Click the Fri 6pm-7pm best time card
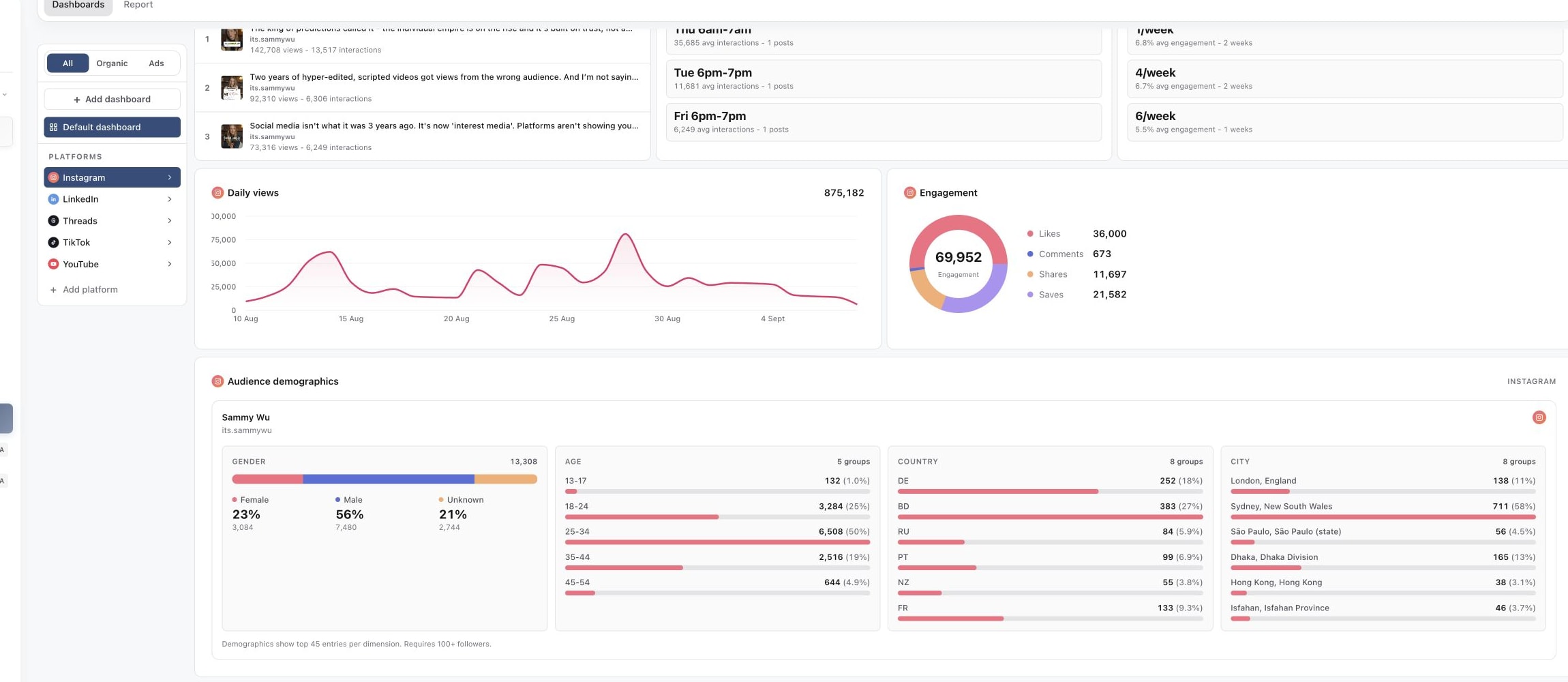This screenshot has width=1568, height=682. [884, 122]
